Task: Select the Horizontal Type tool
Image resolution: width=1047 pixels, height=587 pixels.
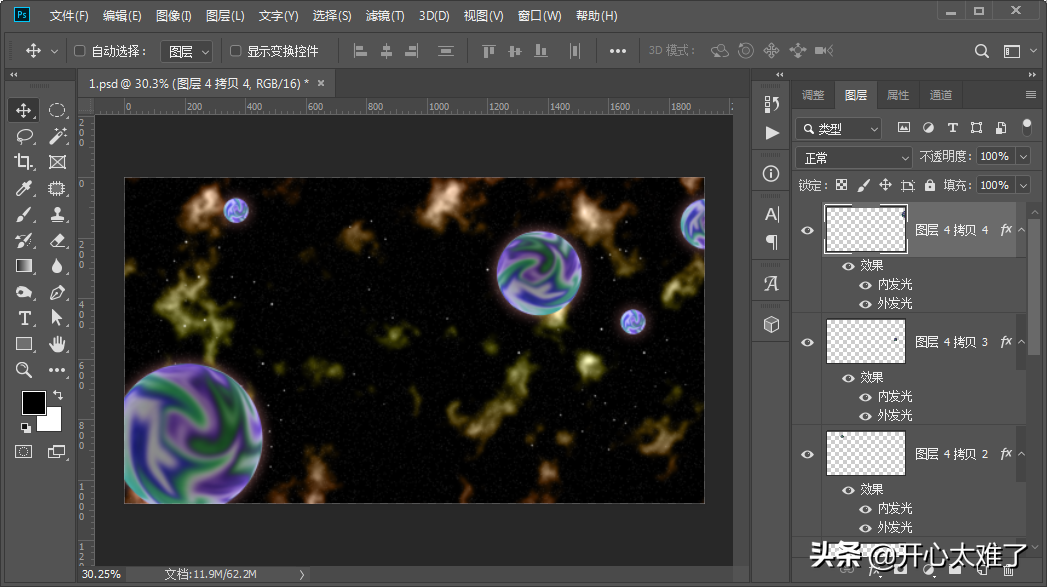Action: click(24, 318)
